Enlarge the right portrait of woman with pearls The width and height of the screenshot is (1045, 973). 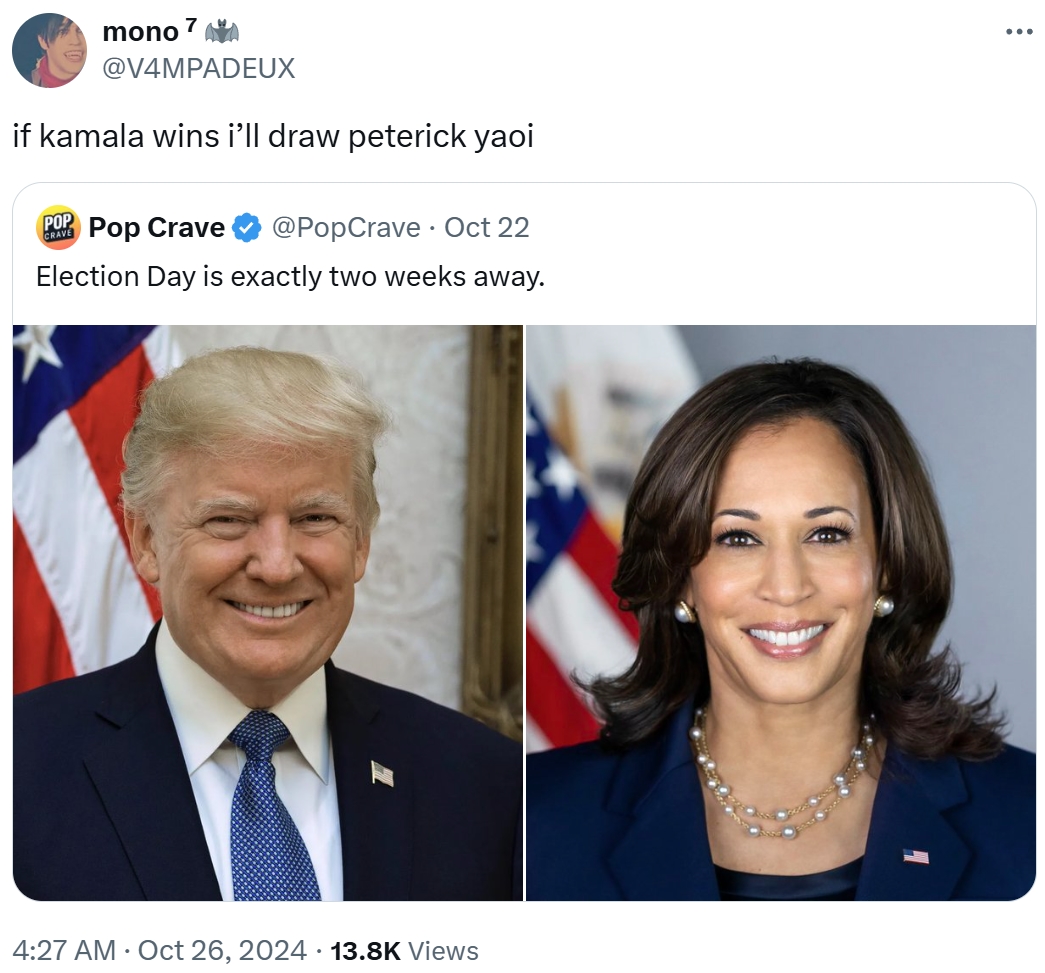tap(781, 612)
